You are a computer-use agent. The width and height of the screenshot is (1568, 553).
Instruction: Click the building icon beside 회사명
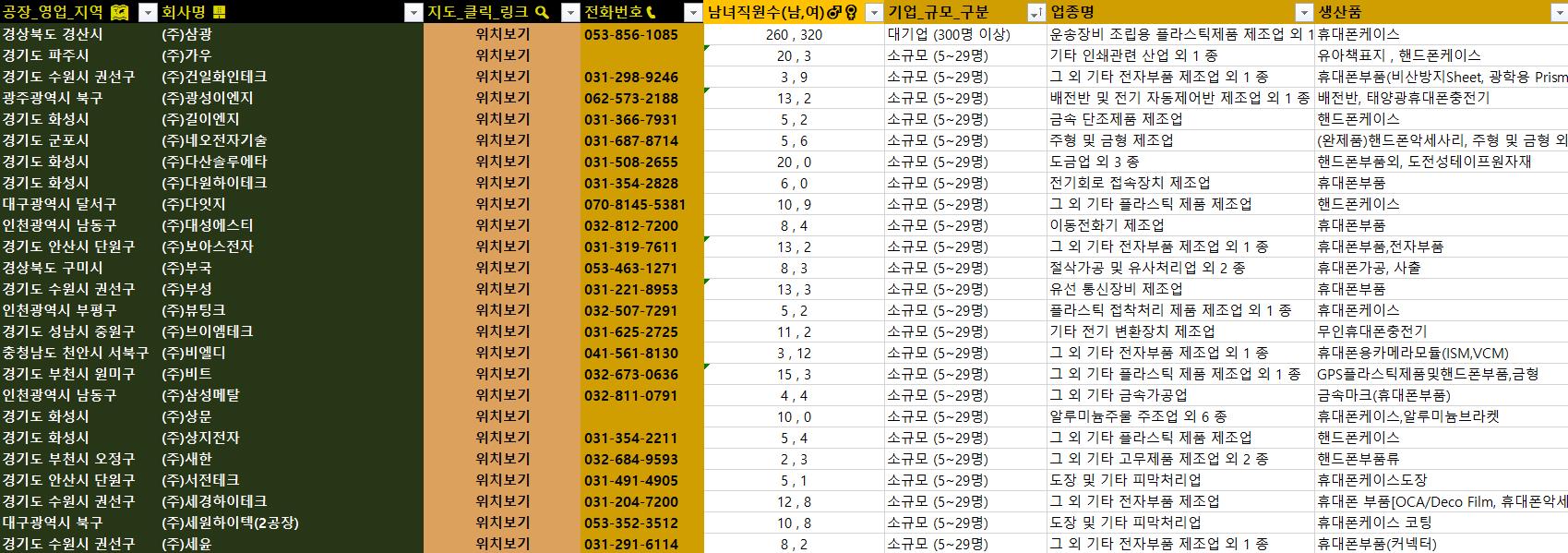[x=219, y=12]
